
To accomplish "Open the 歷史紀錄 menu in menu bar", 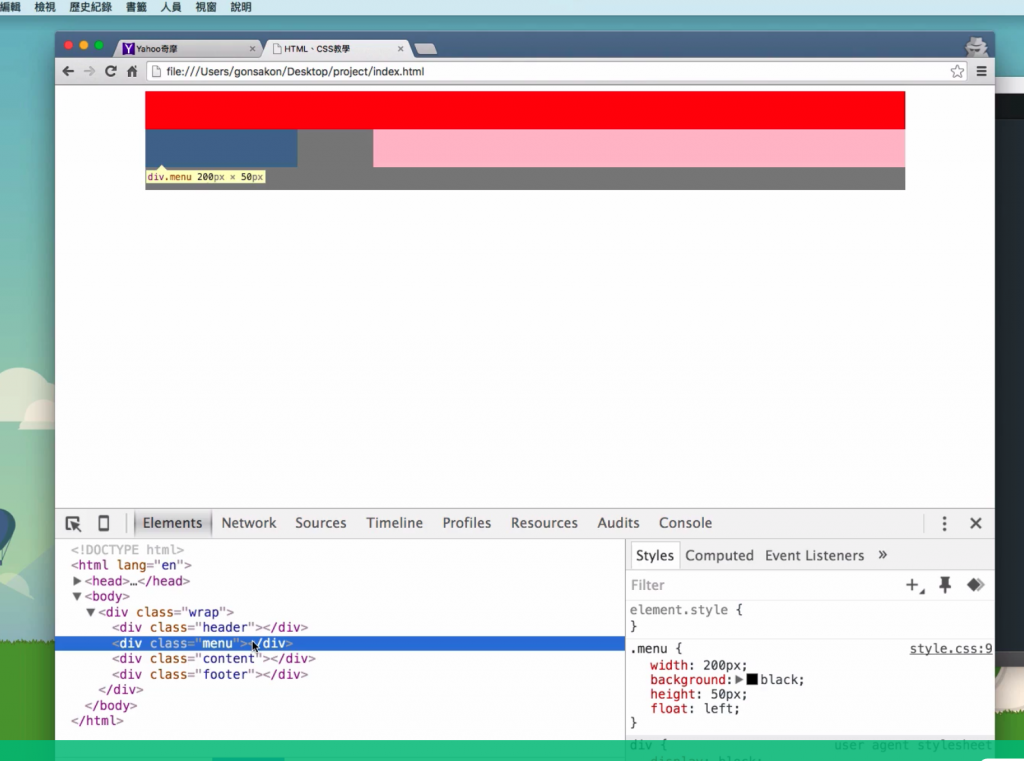I will (x=90, y=7).
